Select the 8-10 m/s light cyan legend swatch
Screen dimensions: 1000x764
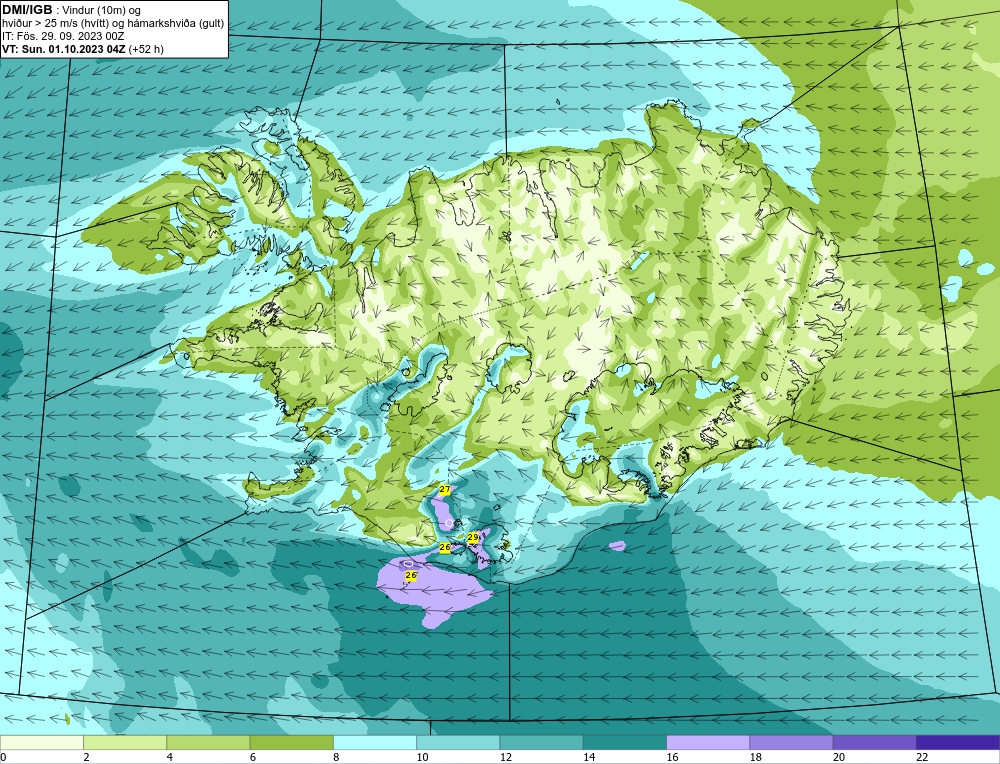(375, 742)
